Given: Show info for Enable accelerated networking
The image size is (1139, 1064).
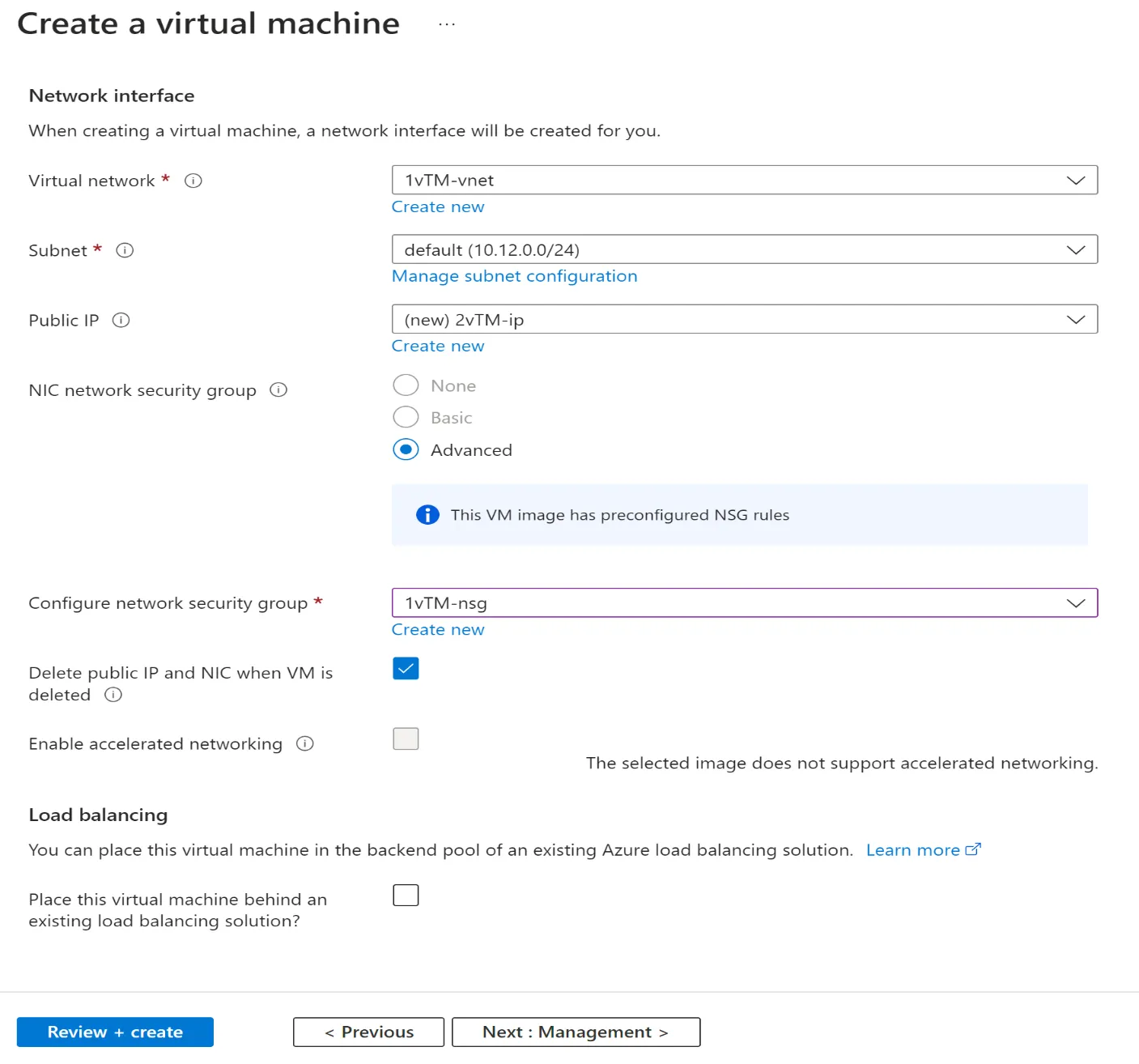Looking at the screenshot, I should pyautogui.click(x=304, y=743).
